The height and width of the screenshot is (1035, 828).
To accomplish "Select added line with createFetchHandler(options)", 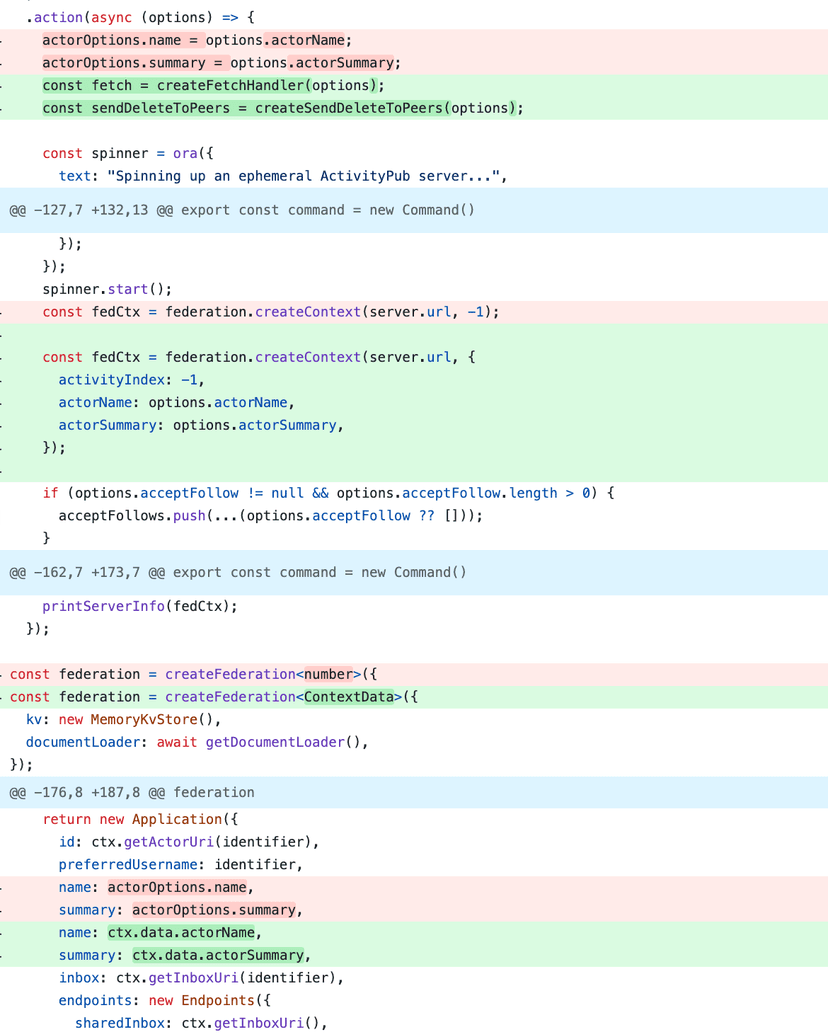I will point(213,86).
